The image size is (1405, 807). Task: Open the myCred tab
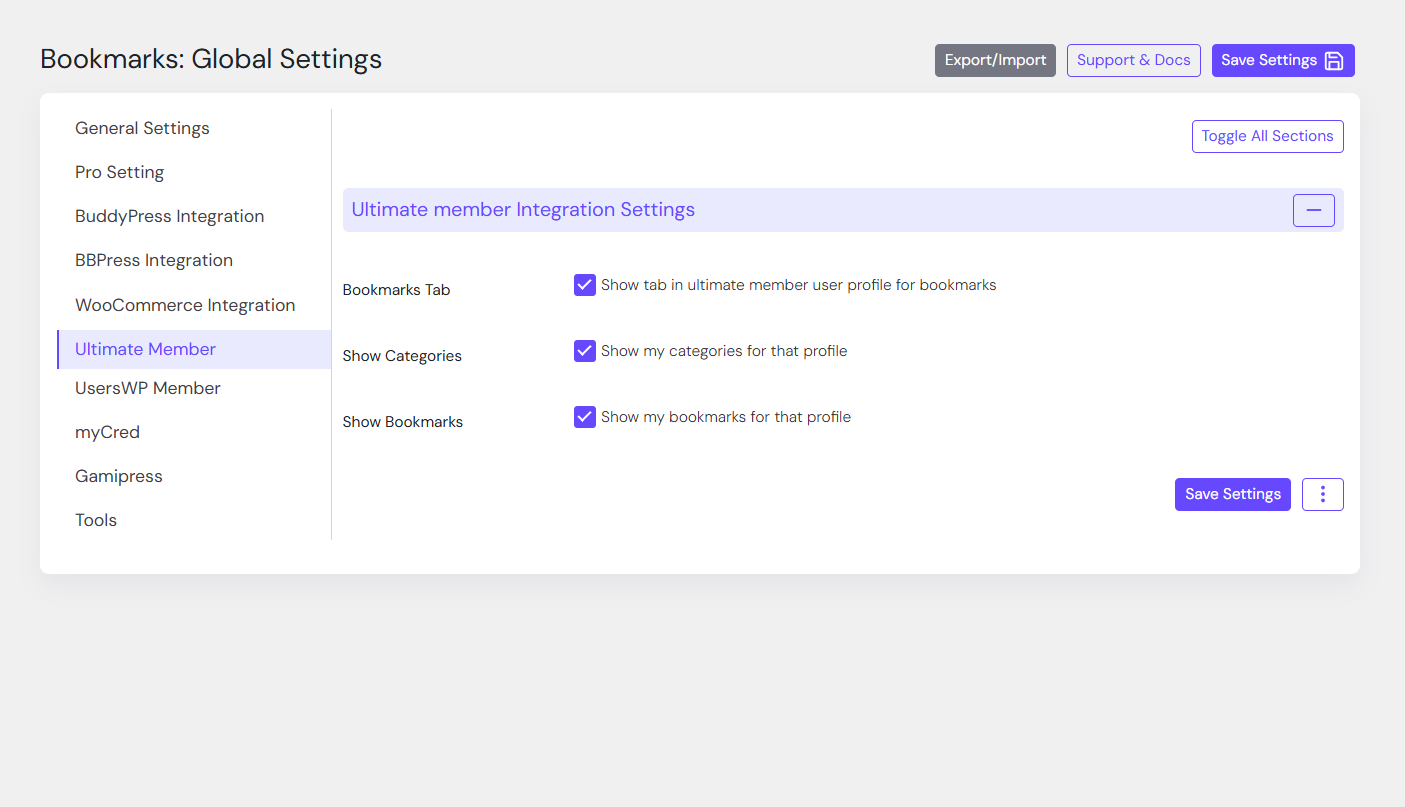[107, 432]
